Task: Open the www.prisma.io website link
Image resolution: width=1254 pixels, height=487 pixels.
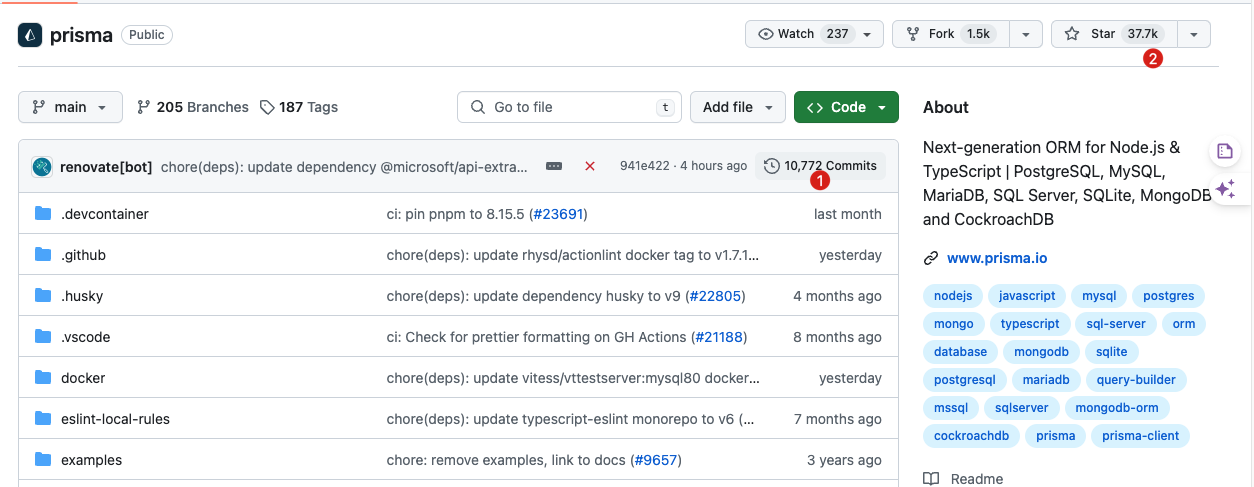Action: [x=996, y=258]
